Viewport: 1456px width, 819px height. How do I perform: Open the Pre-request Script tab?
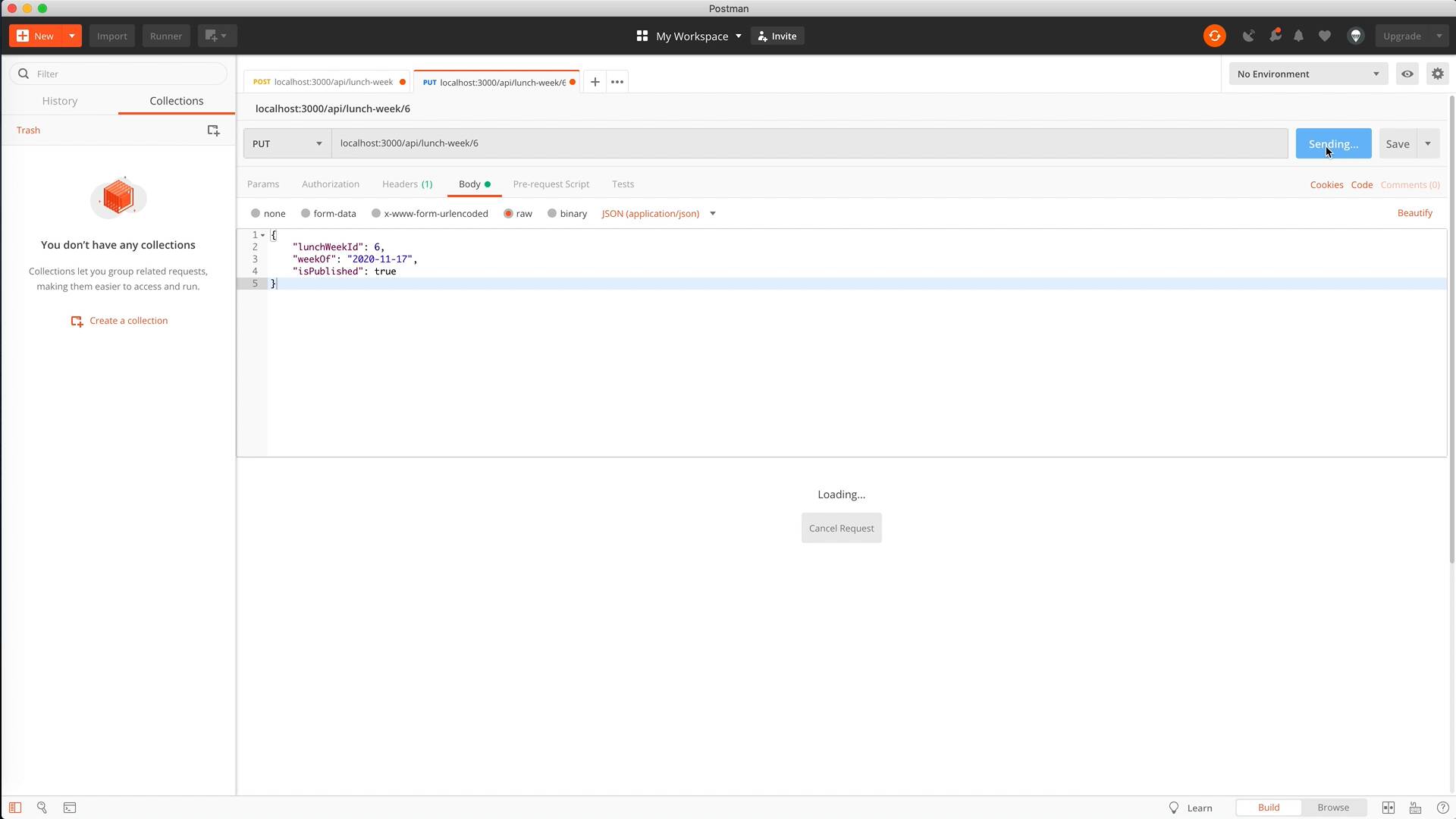point(551,184)
